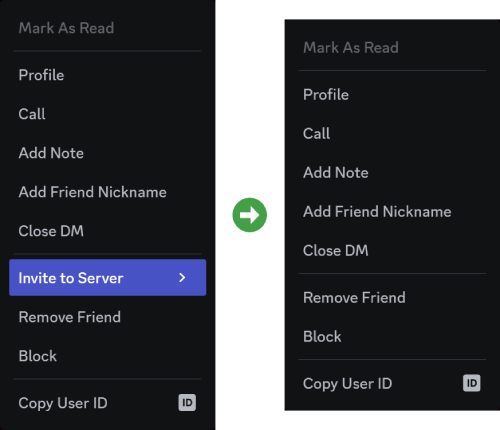Click the green arrow circle icon
The image size is (500, 430).
coord(250,215)
